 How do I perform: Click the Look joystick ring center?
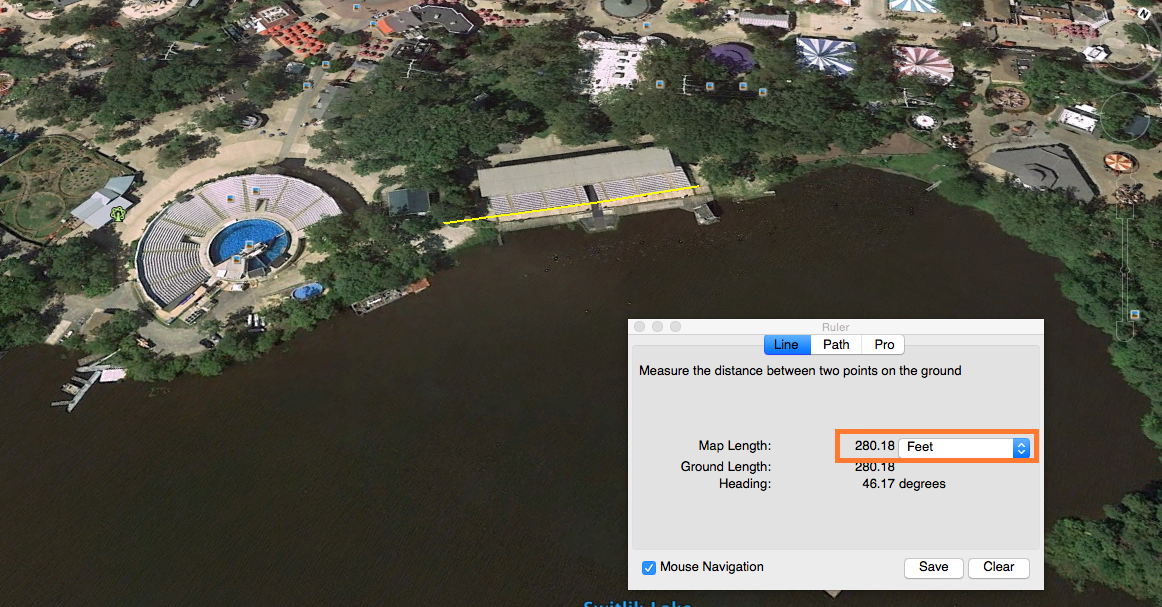(1125, 43)
